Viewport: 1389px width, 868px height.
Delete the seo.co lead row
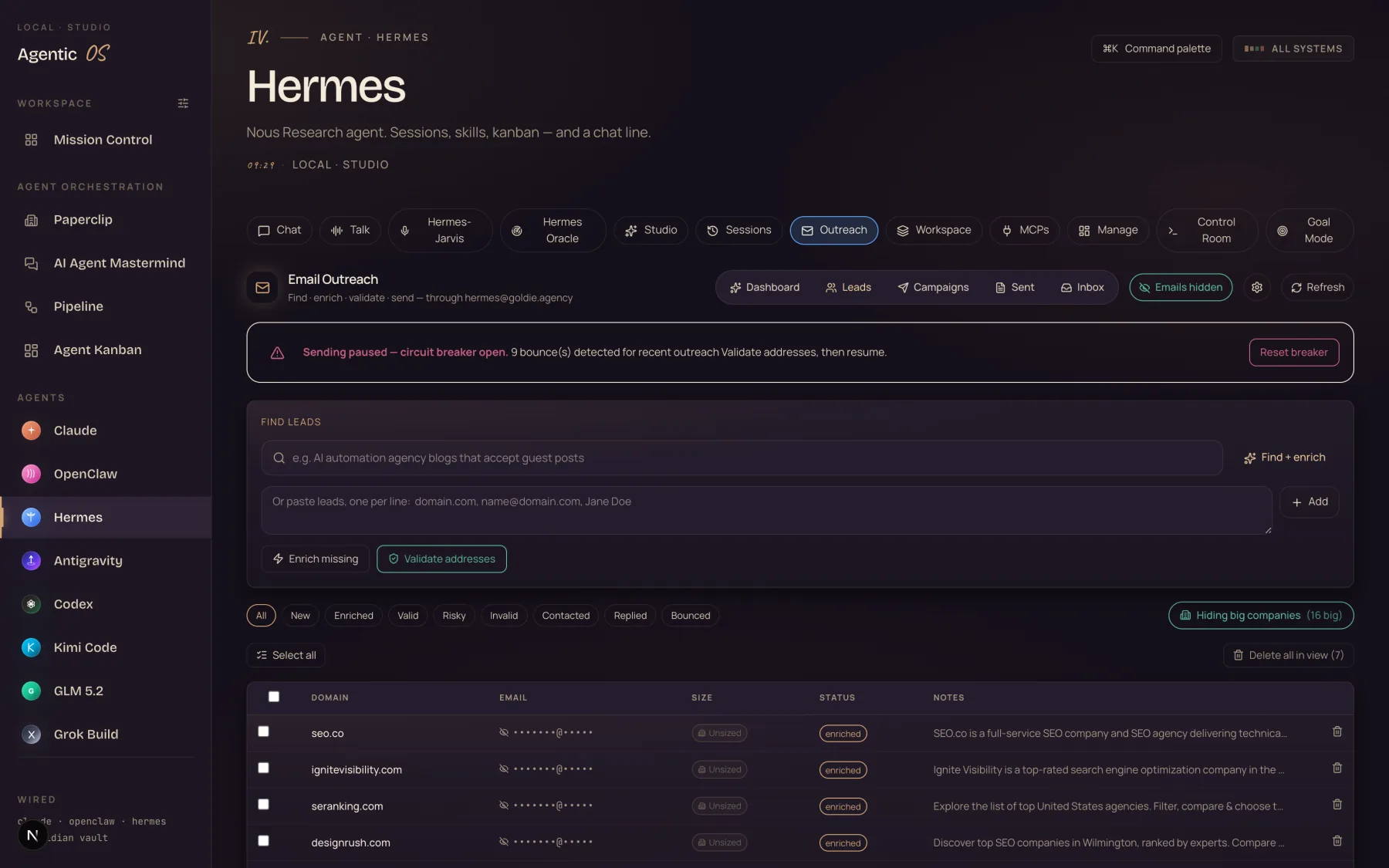click(x=1337, y=731)
